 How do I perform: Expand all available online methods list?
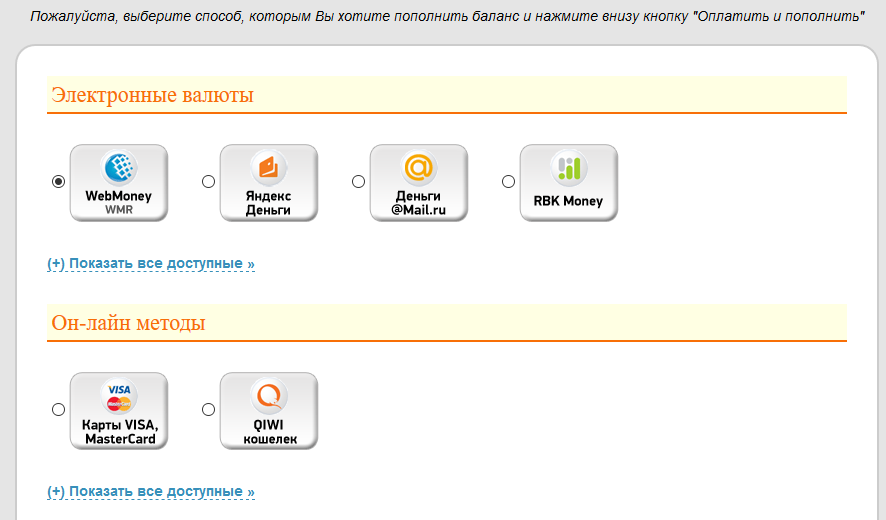151,491
